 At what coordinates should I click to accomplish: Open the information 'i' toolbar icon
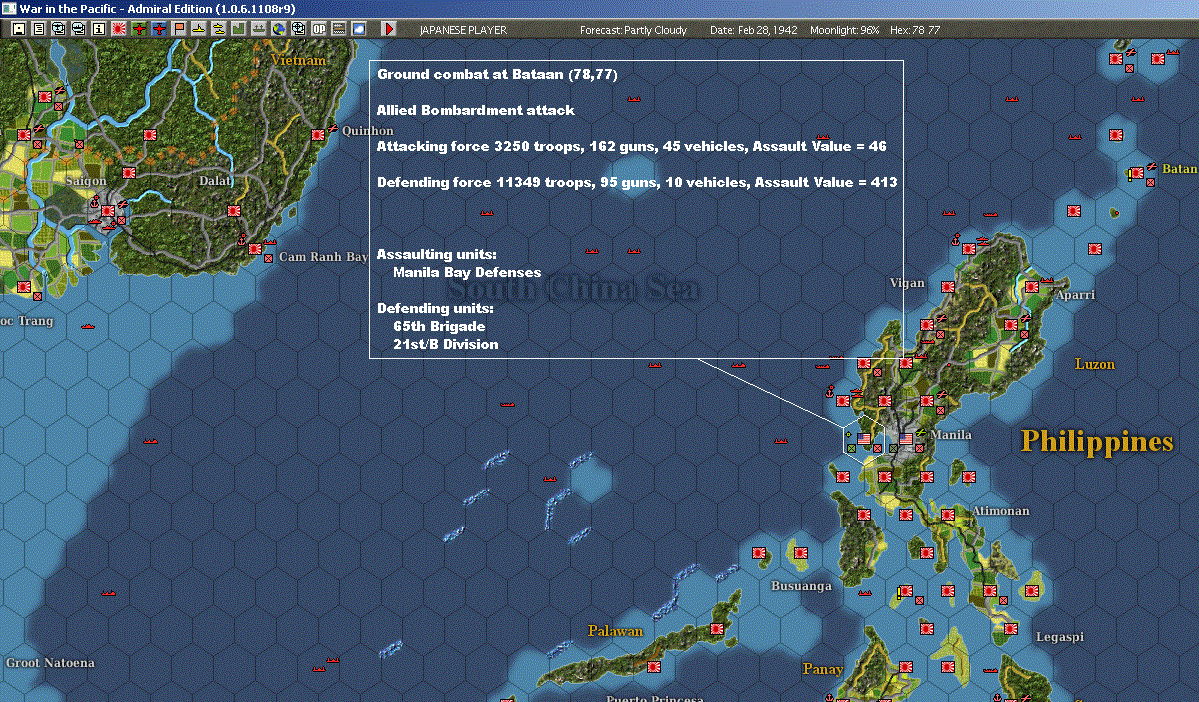point(99,29)
